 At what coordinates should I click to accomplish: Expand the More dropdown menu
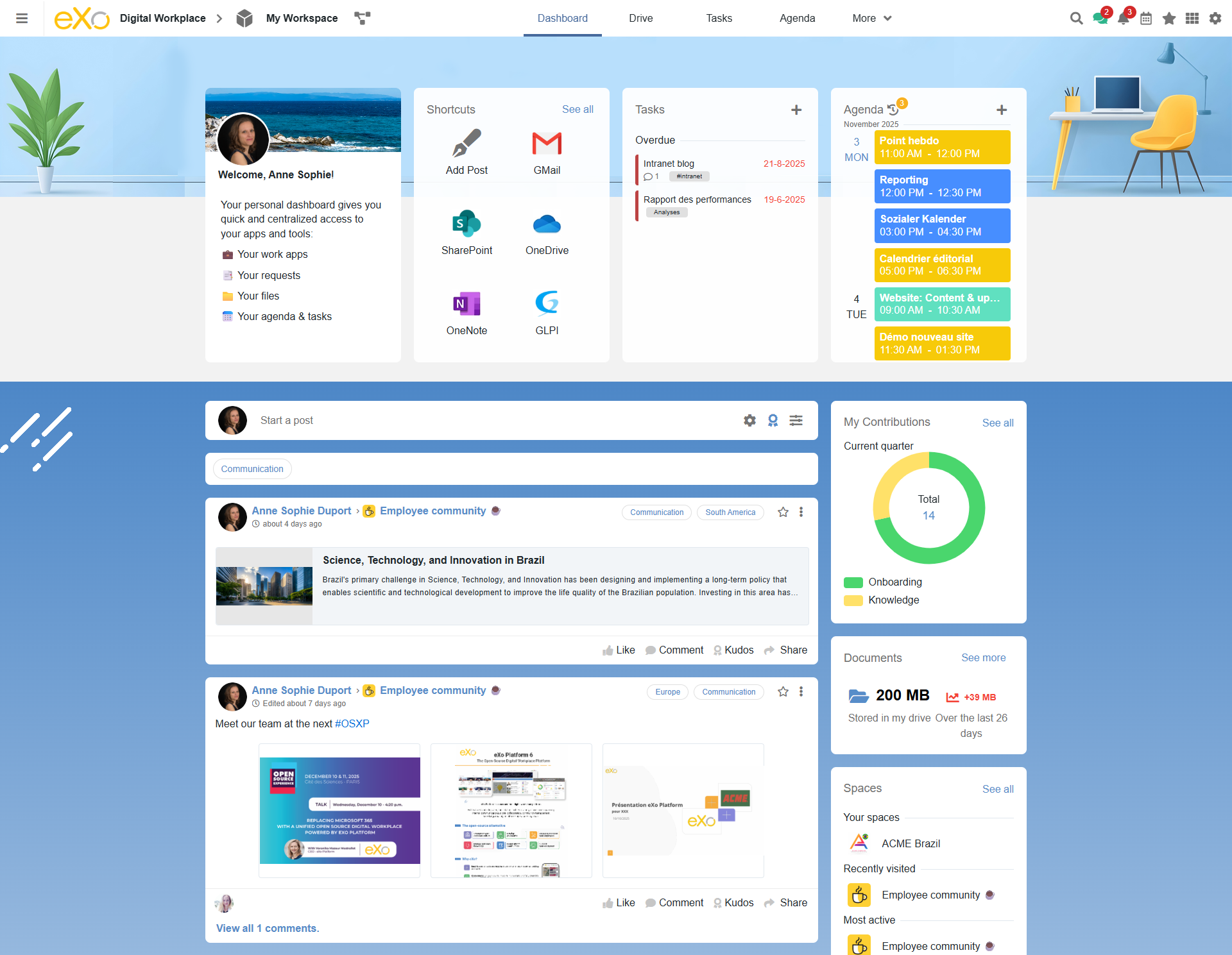point(871,18)
